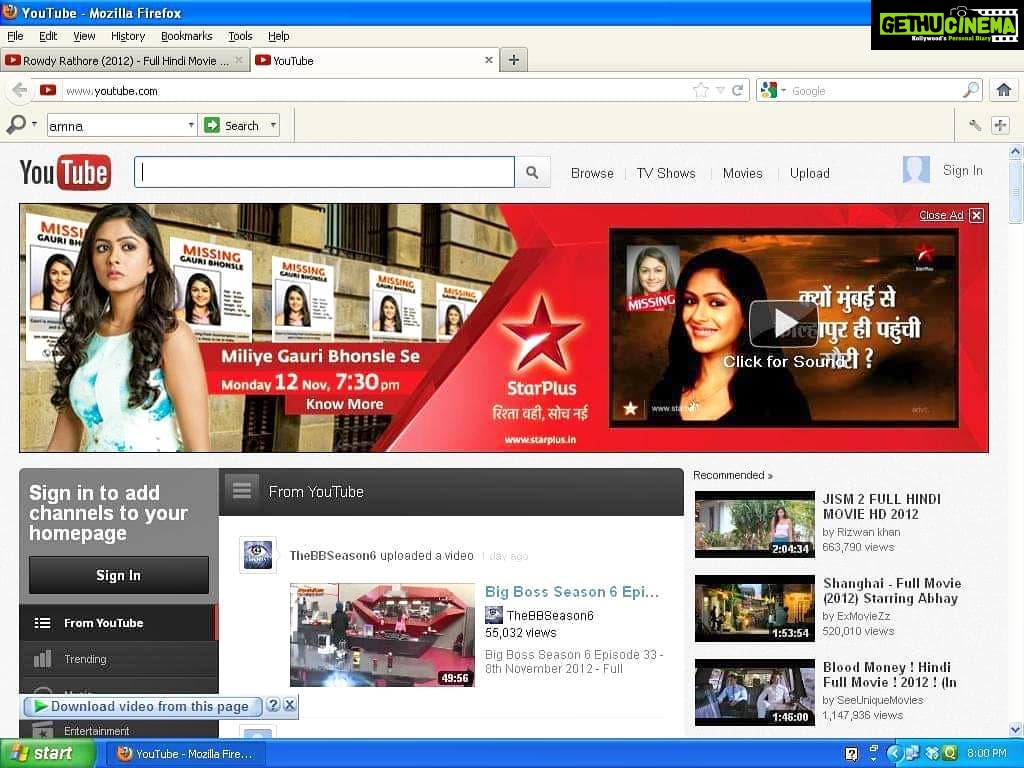Click the reload page icon
The width and height of the screenshot is (1024, 768).
738,90
